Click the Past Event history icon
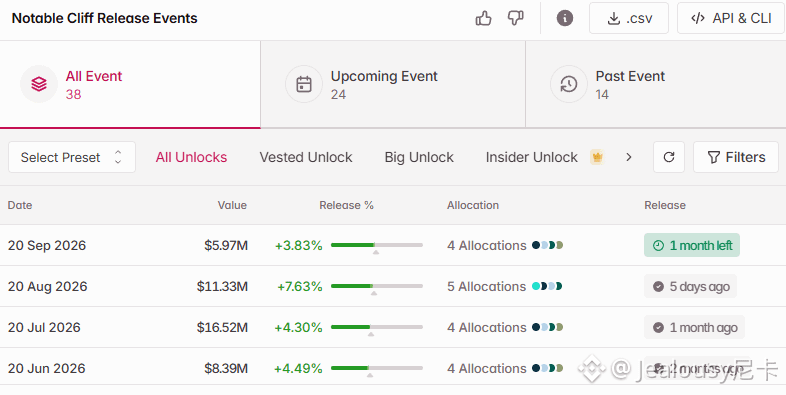Viewport: 786px width, 395px height. click(569, 84)
